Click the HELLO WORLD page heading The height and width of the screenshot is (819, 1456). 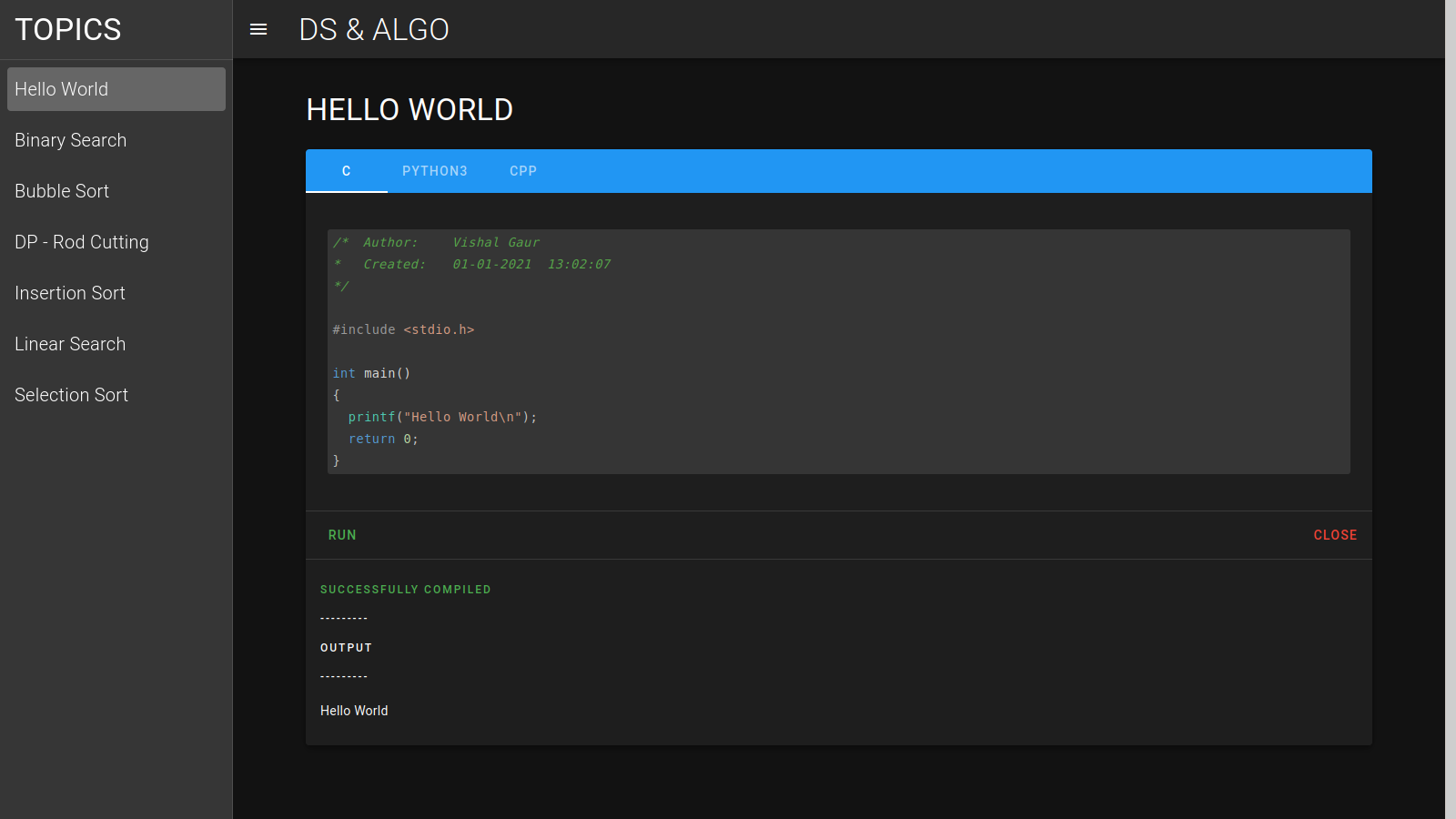[409, 109]
